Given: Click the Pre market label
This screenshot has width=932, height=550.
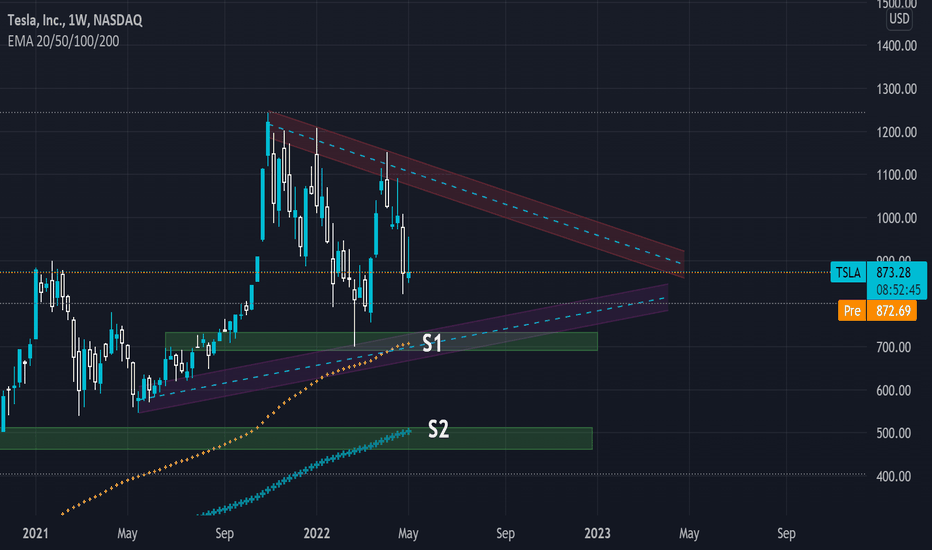Looking at the screenshot, I should point(852,310).
